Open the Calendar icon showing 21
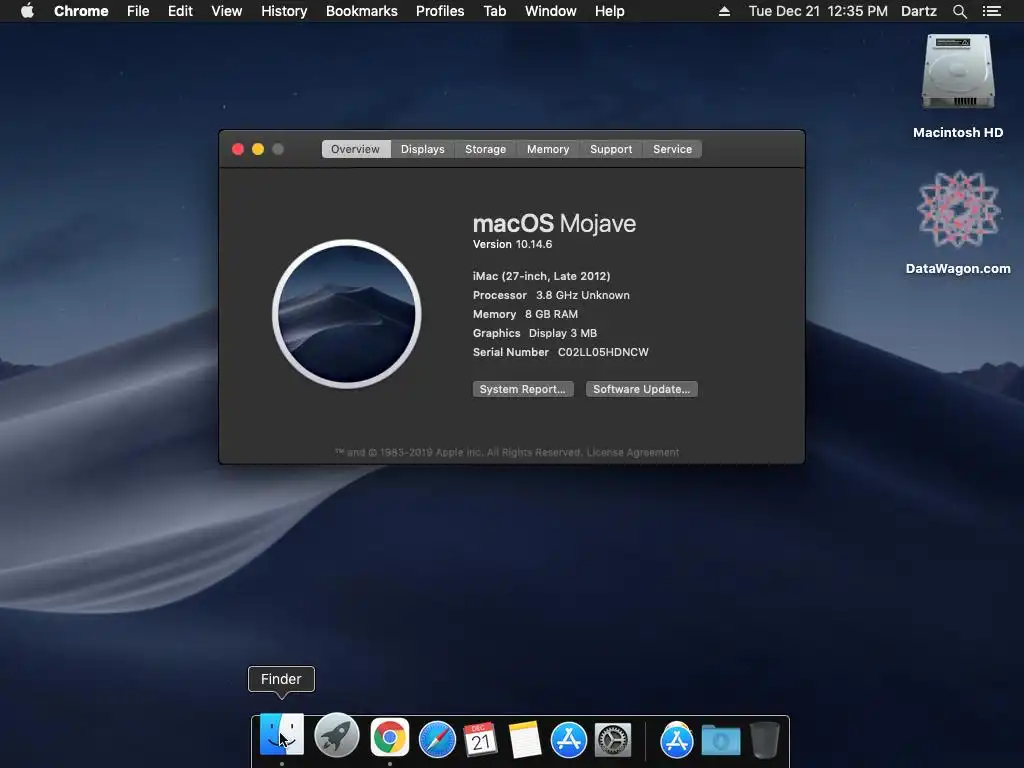 coord(481,739)
